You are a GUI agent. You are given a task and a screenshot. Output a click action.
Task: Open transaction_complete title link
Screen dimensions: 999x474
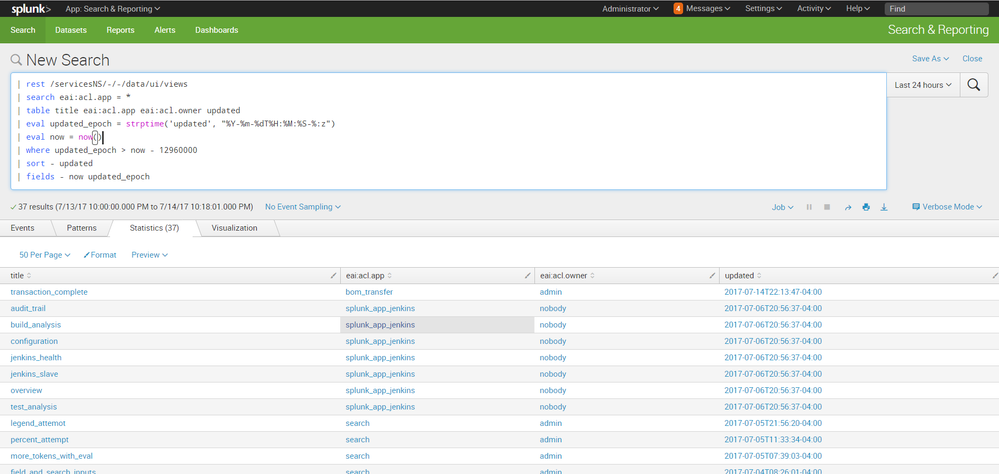point(49,292)
